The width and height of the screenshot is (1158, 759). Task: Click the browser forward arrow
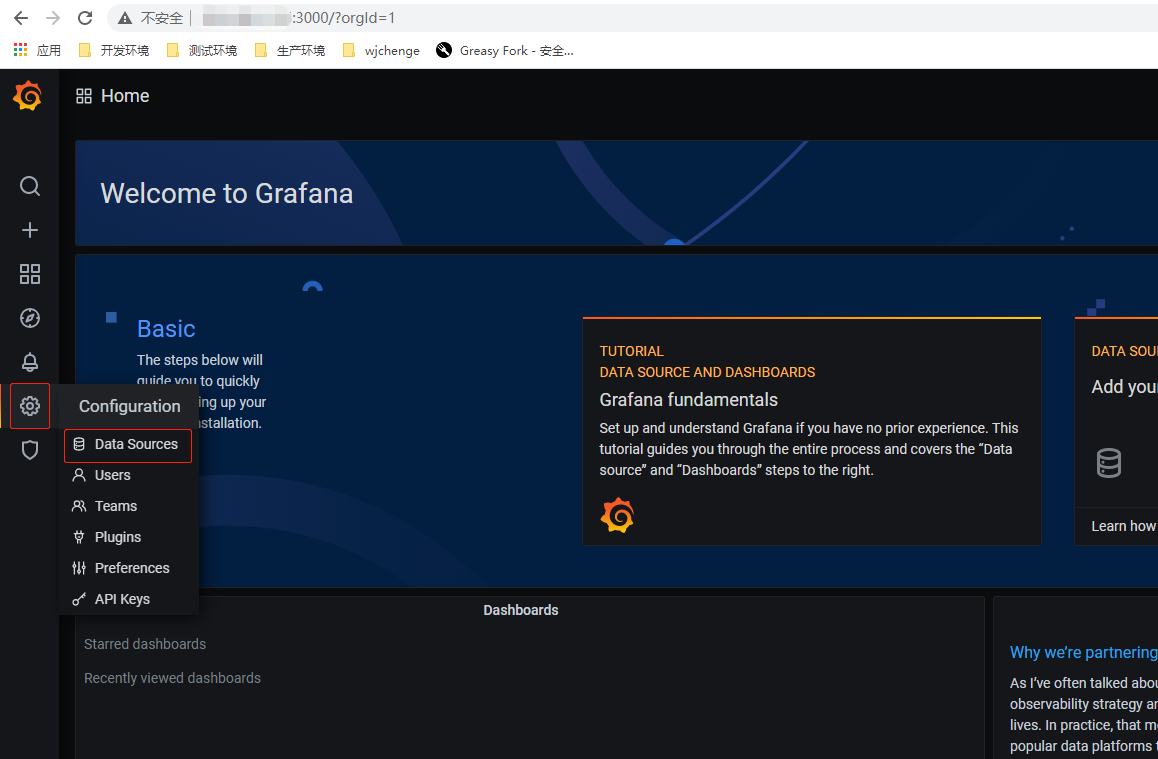[53, 18]
